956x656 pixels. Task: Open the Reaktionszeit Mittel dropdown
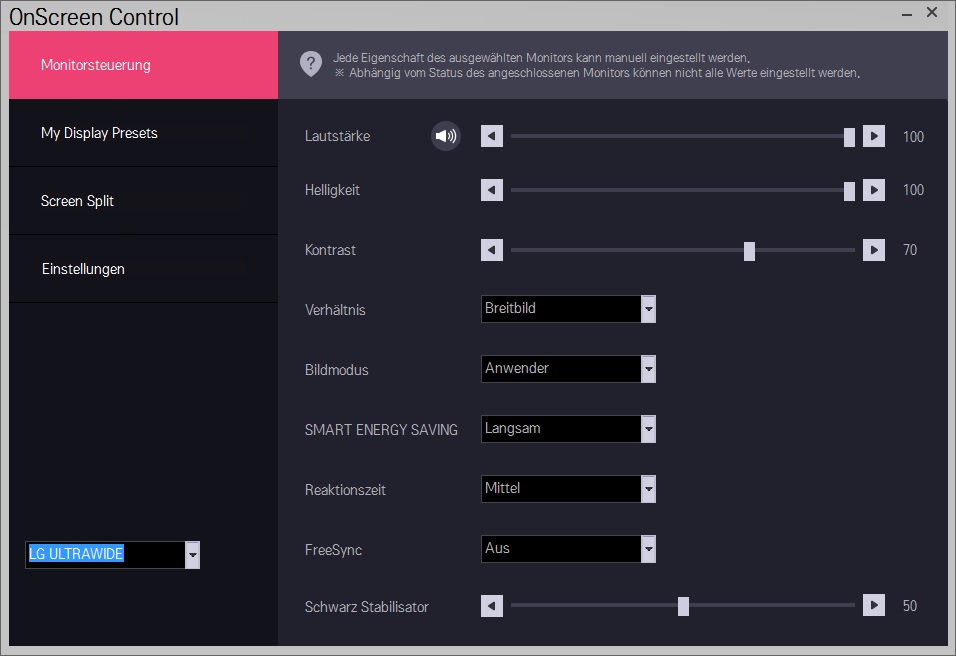[568, 489]
